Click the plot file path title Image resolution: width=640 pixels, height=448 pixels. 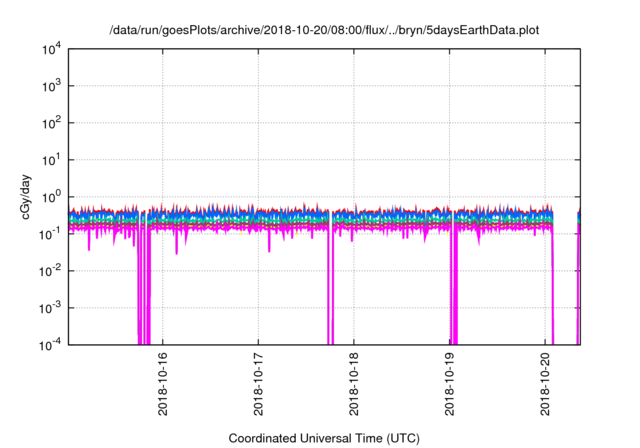pyautogui.click(x=324, y=30)
